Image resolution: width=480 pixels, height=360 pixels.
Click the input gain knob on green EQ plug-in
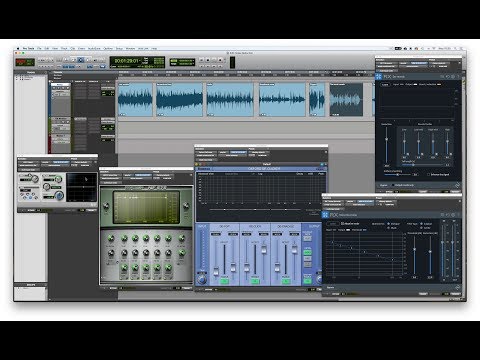pyautogui.click(x=106, y=206)
